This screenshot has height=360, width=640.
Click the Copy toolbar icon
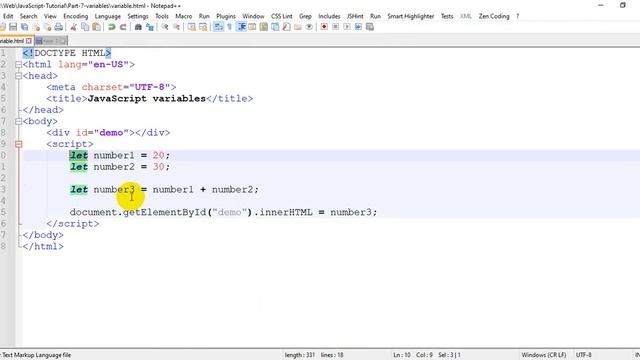tap(85, 27)
